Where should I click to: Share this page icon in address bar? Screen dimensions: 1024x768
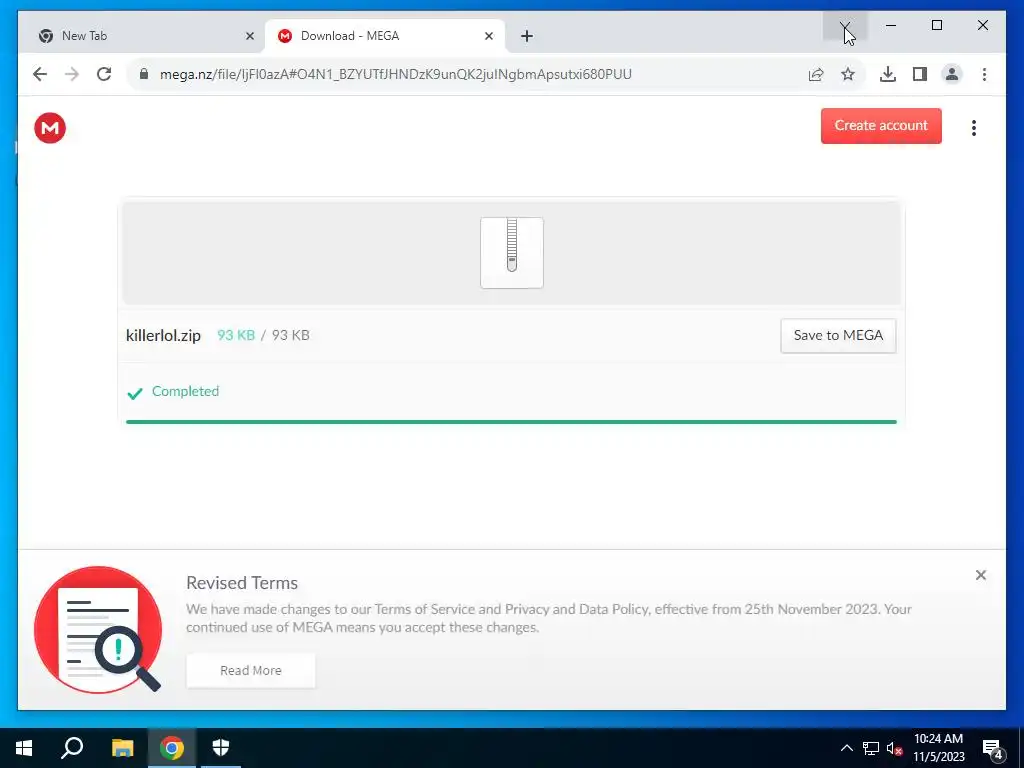[816, 74]
